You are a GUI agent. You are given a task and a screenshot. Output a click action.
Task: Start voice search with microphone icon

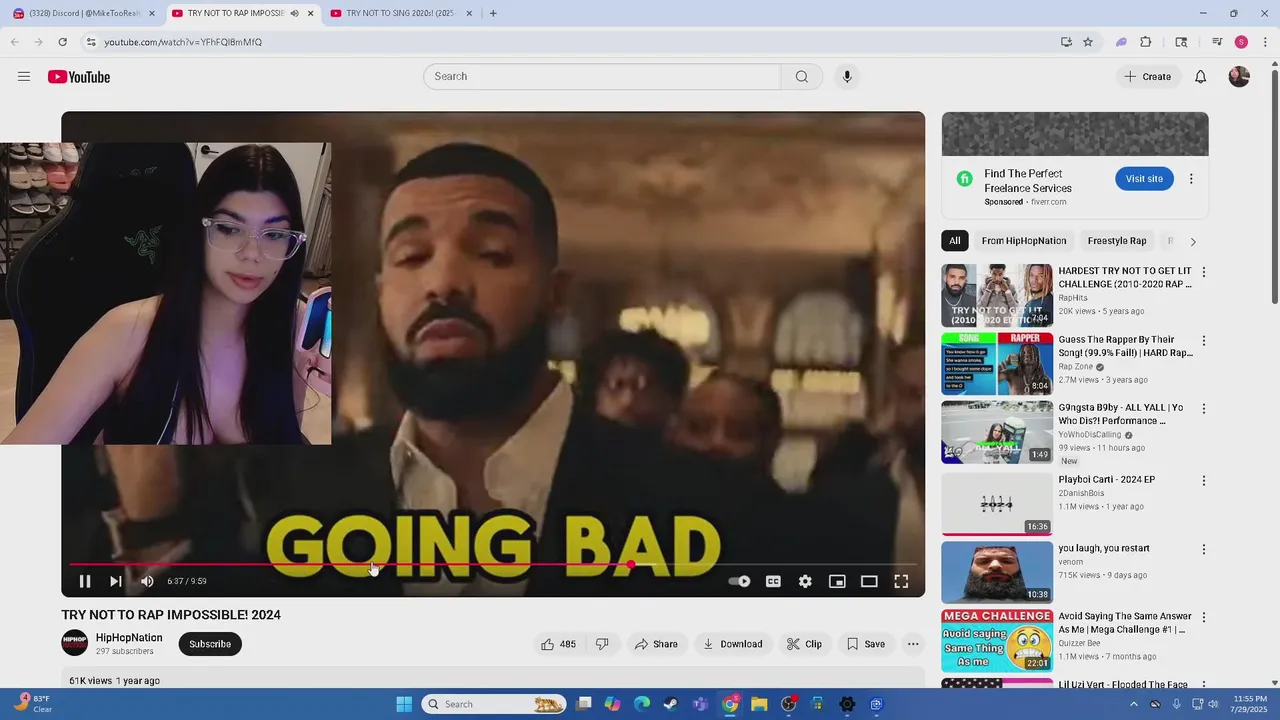(x=847, y=77)
